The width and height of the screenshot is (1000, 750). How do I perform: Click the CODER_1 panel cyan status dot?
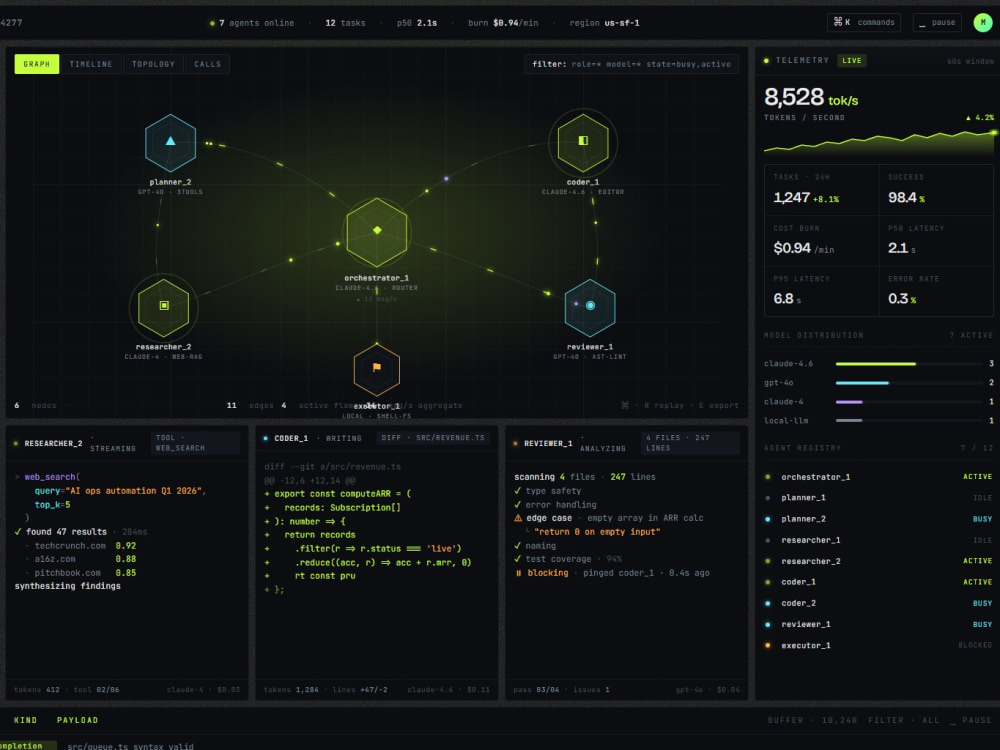tap(265, 438)
